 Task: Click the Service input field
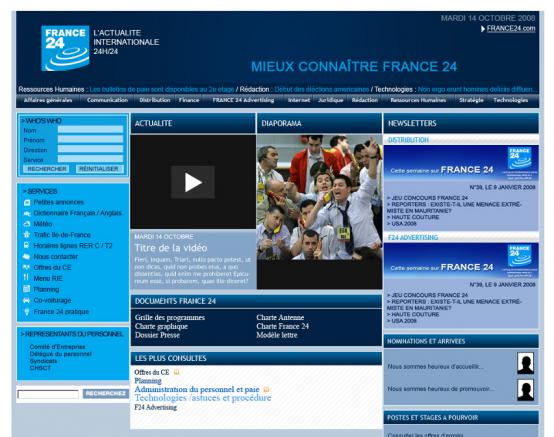coord(90,159)
